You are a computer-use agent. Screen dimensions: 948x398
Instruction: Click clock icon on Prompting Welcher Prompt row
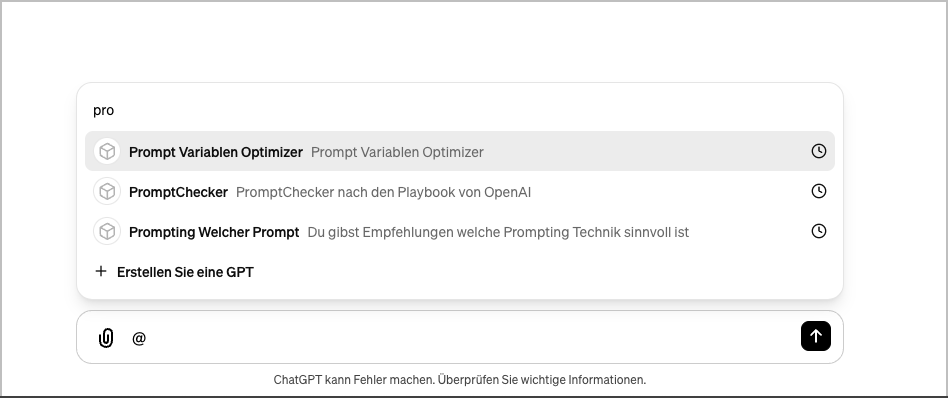point(819,231)
